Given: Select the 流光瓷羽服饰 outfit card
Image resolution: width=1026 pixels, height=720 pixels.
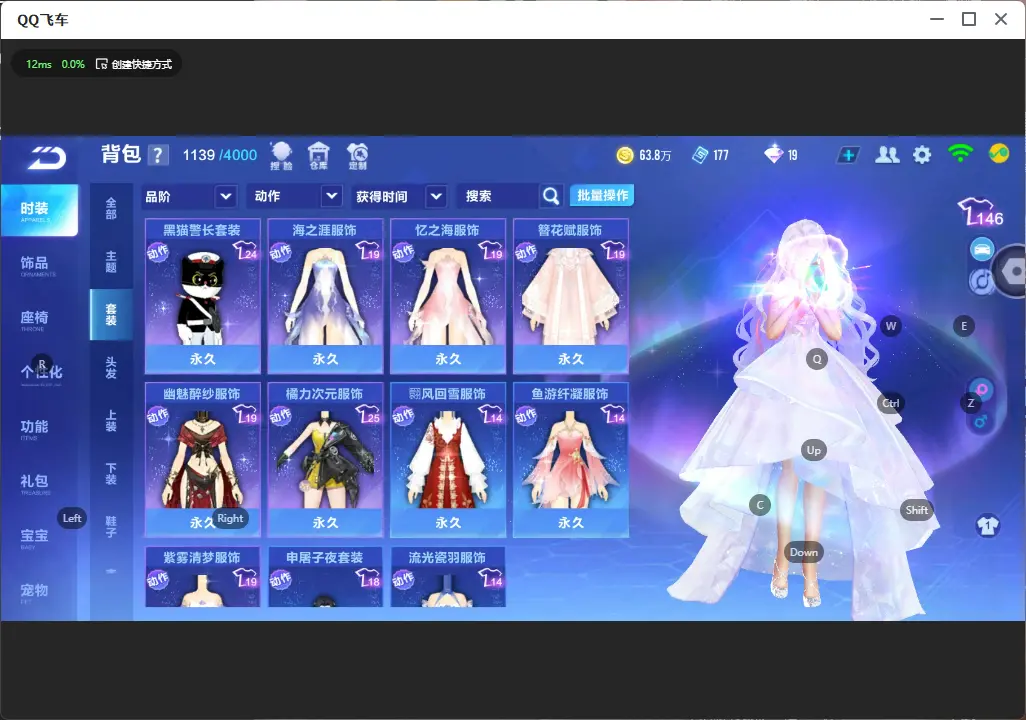Looking at the screenshot, I should tap(448, 577).
